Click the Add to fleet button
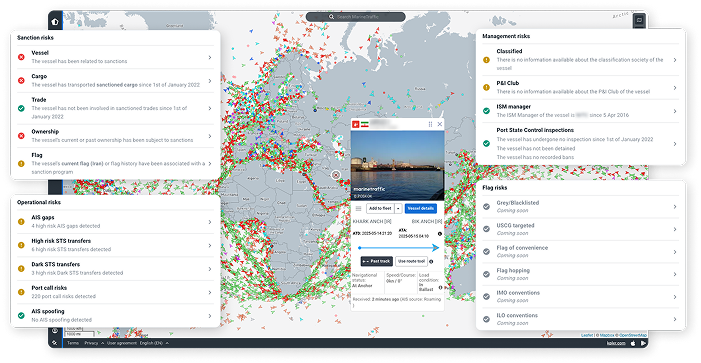 click(x=380, y=208)
